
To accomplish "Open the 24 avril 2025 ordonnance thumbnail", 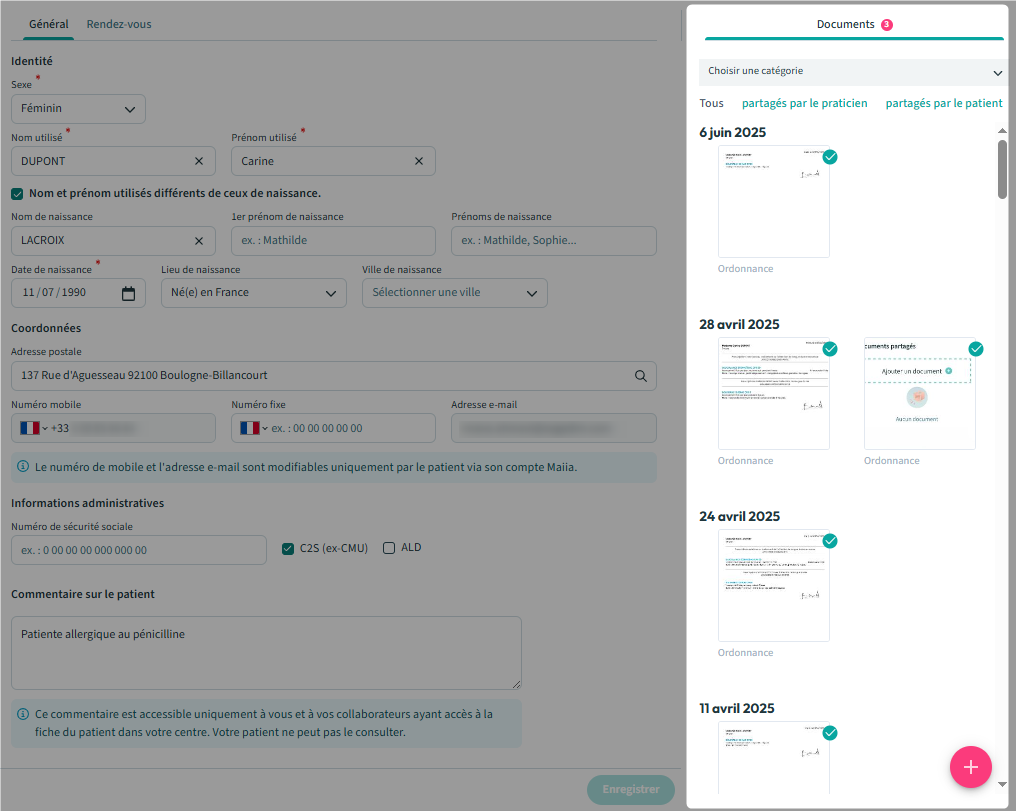I will click(x=773, y=585).
